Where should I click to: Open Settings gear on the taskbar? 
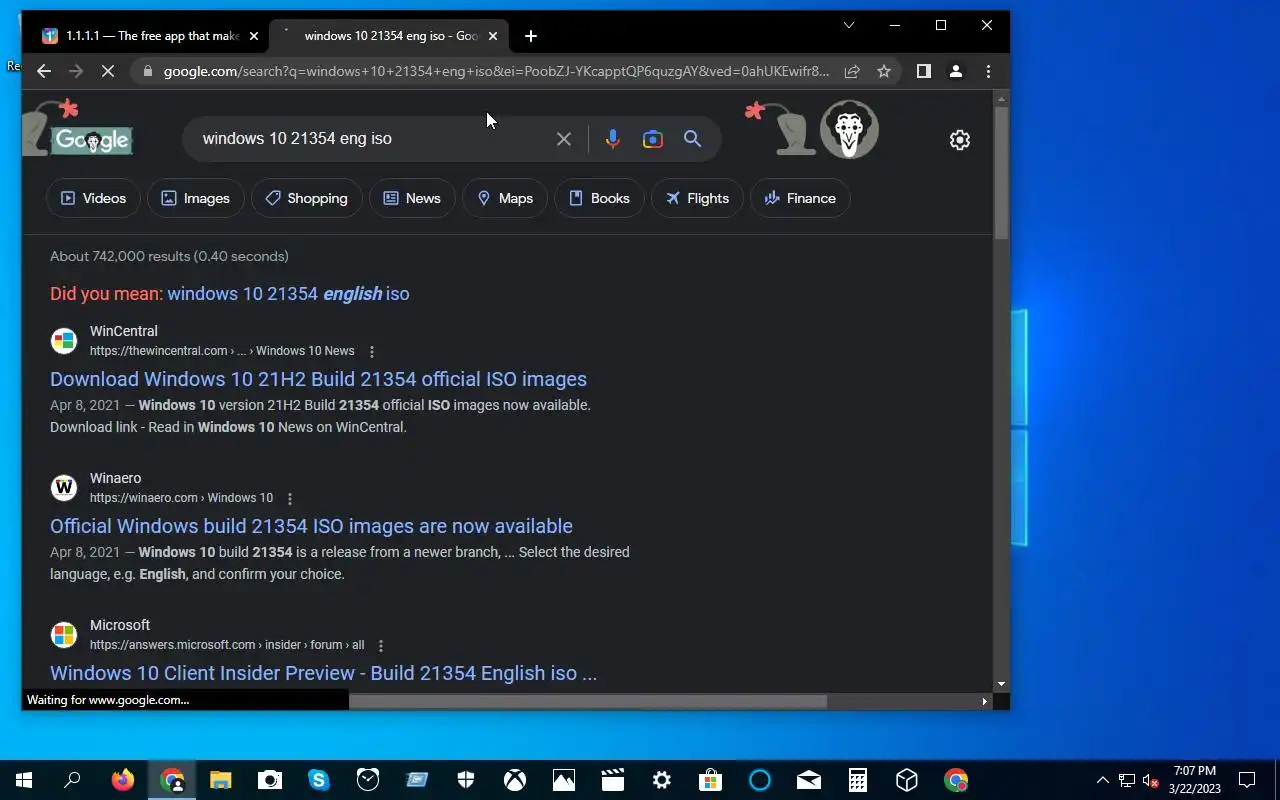tap(662, 780)
